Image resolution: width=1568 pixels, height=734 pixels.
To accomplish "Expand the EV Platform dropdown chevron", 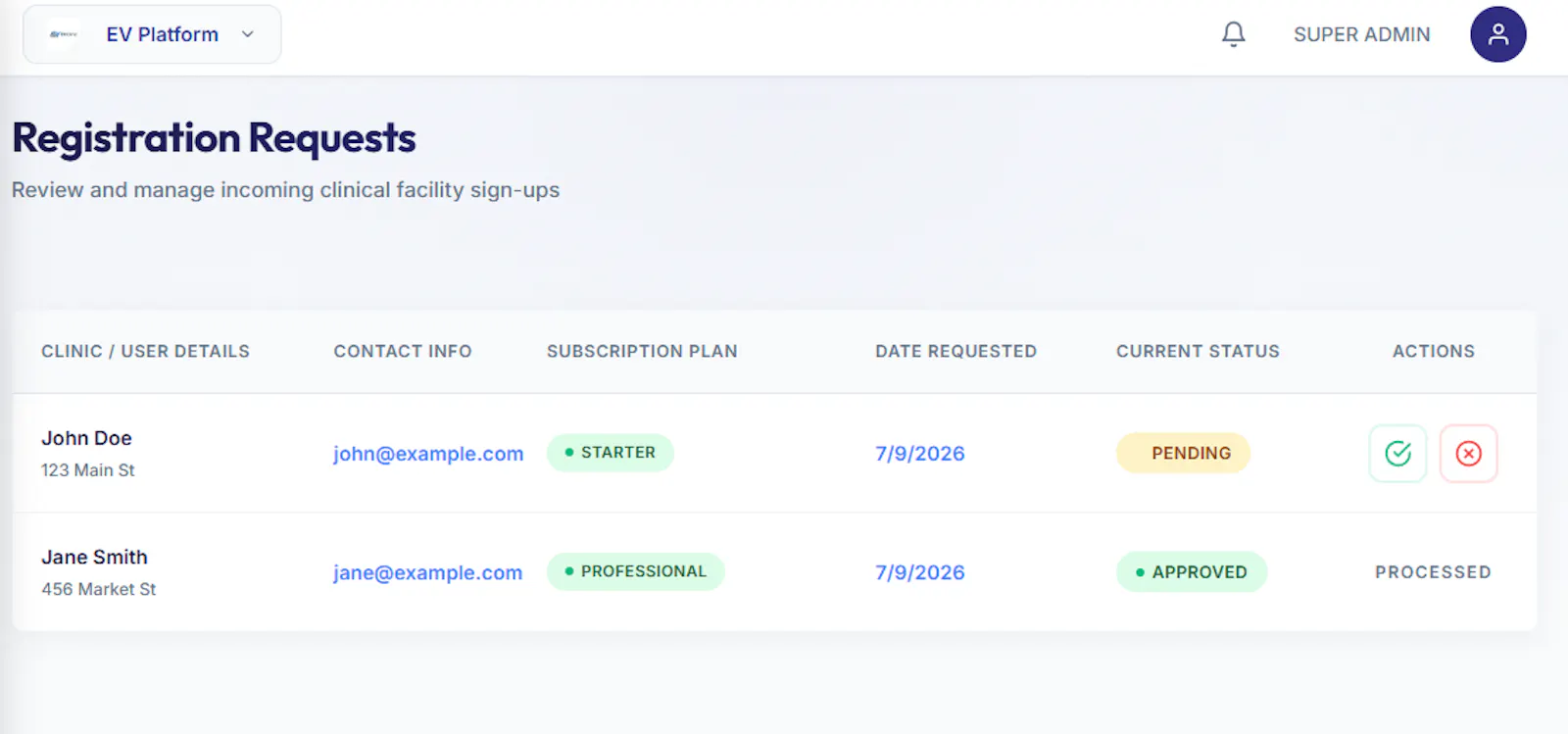I will [248, 34].
